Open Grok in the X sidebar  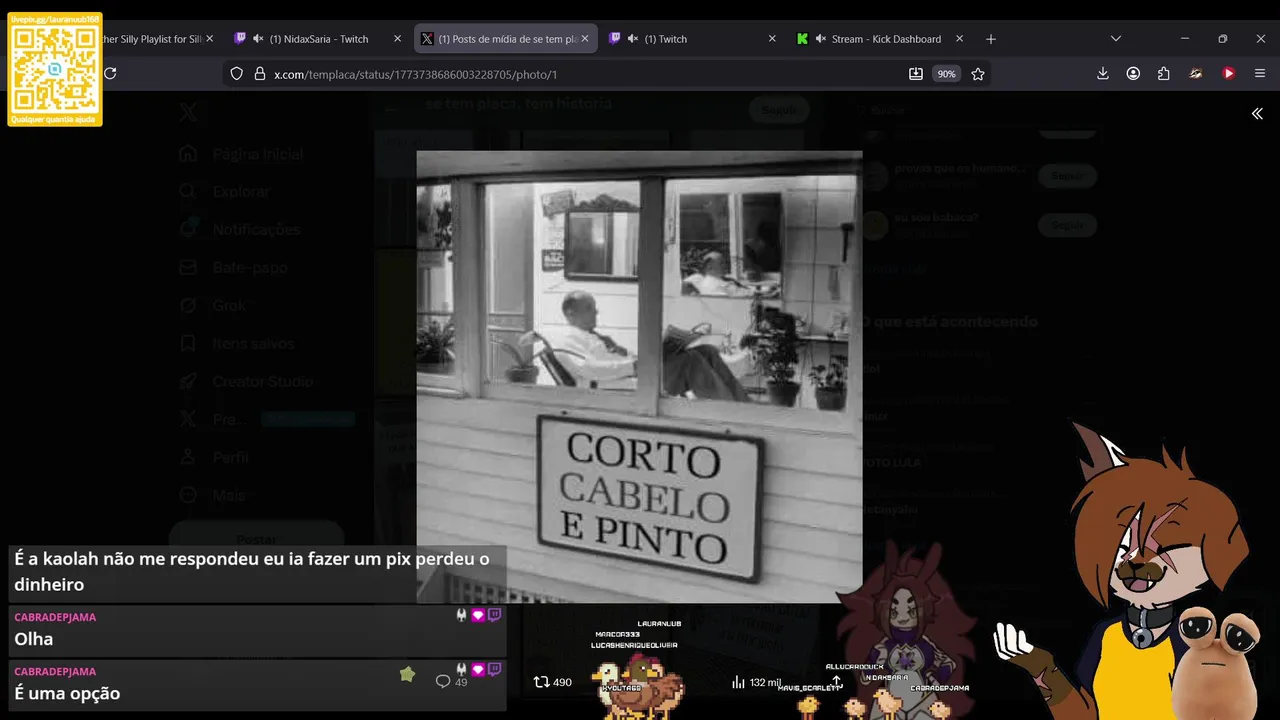coord(229,306)
